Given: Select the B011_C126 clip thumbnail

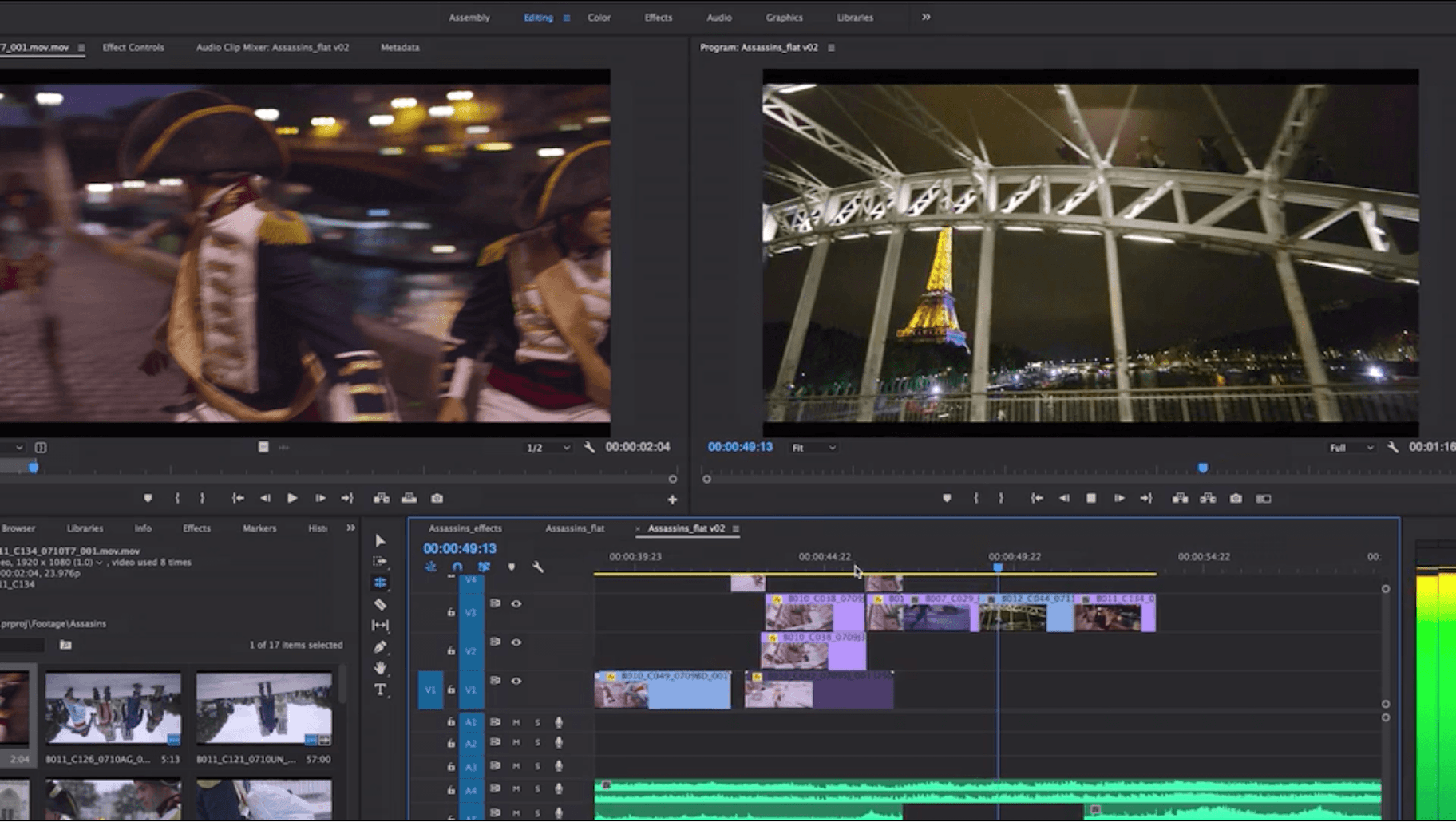Looking at the screenshot, I should tap(113, 709).
